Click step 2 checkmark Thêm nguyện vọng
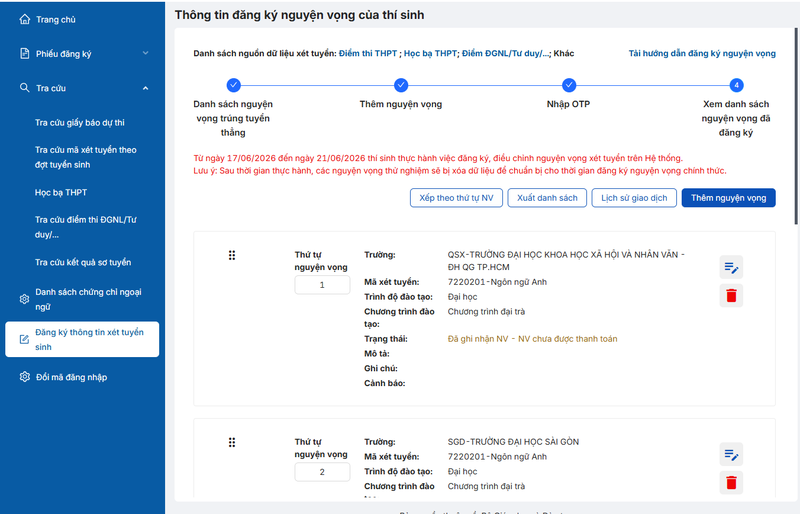Viewport: 800px width, 514px height. (x=401, y=85)
